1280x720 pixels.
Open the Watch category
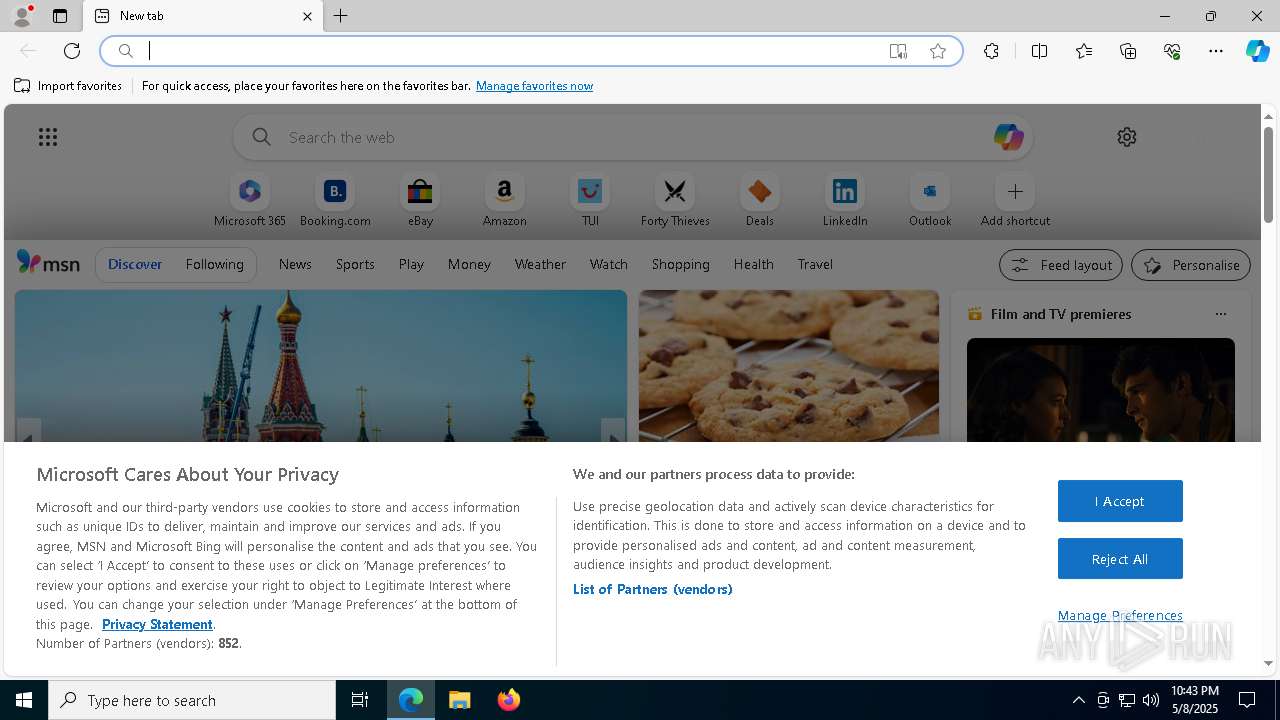click(x=609, y=264)
